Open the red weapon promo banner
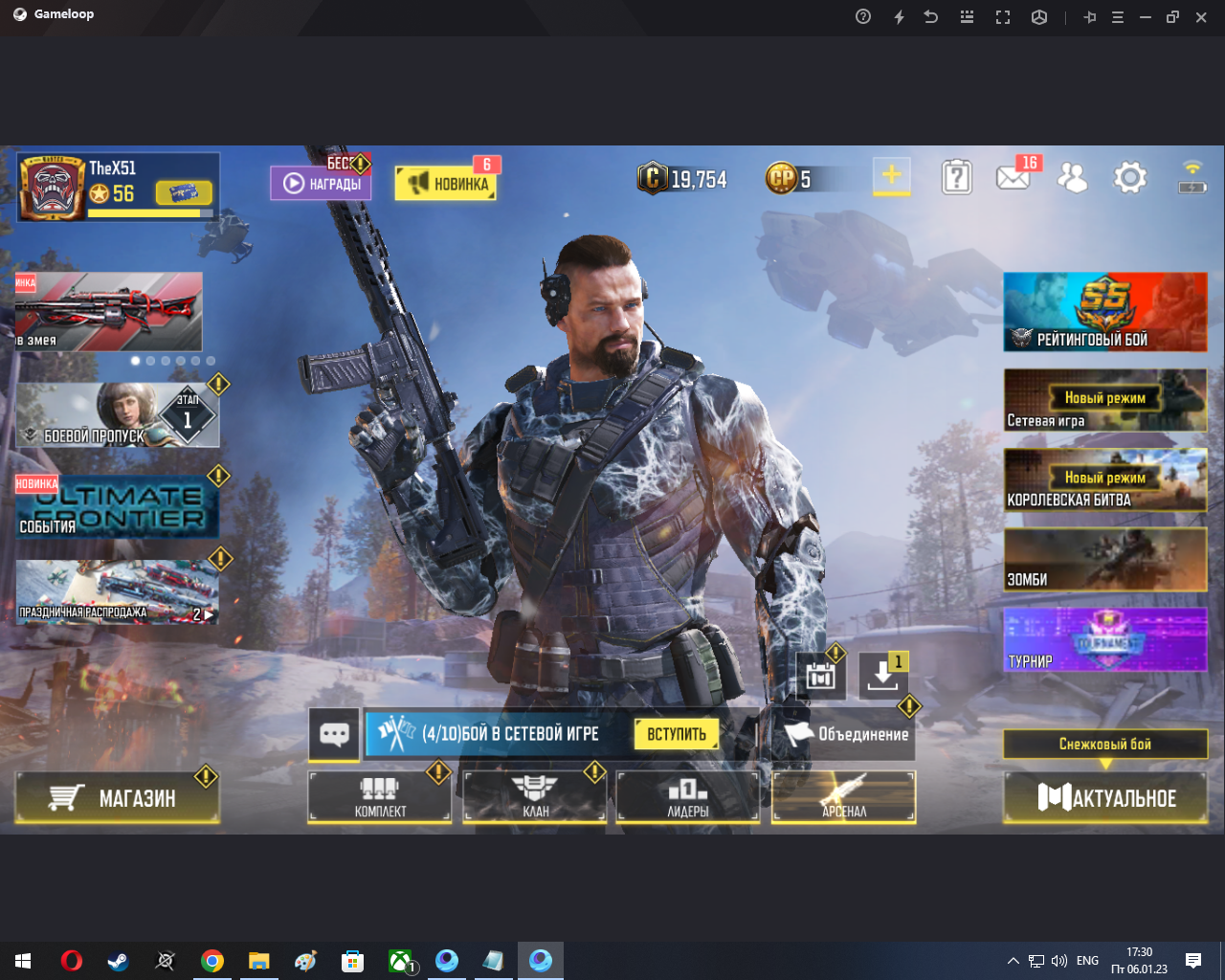 point(108,311)
